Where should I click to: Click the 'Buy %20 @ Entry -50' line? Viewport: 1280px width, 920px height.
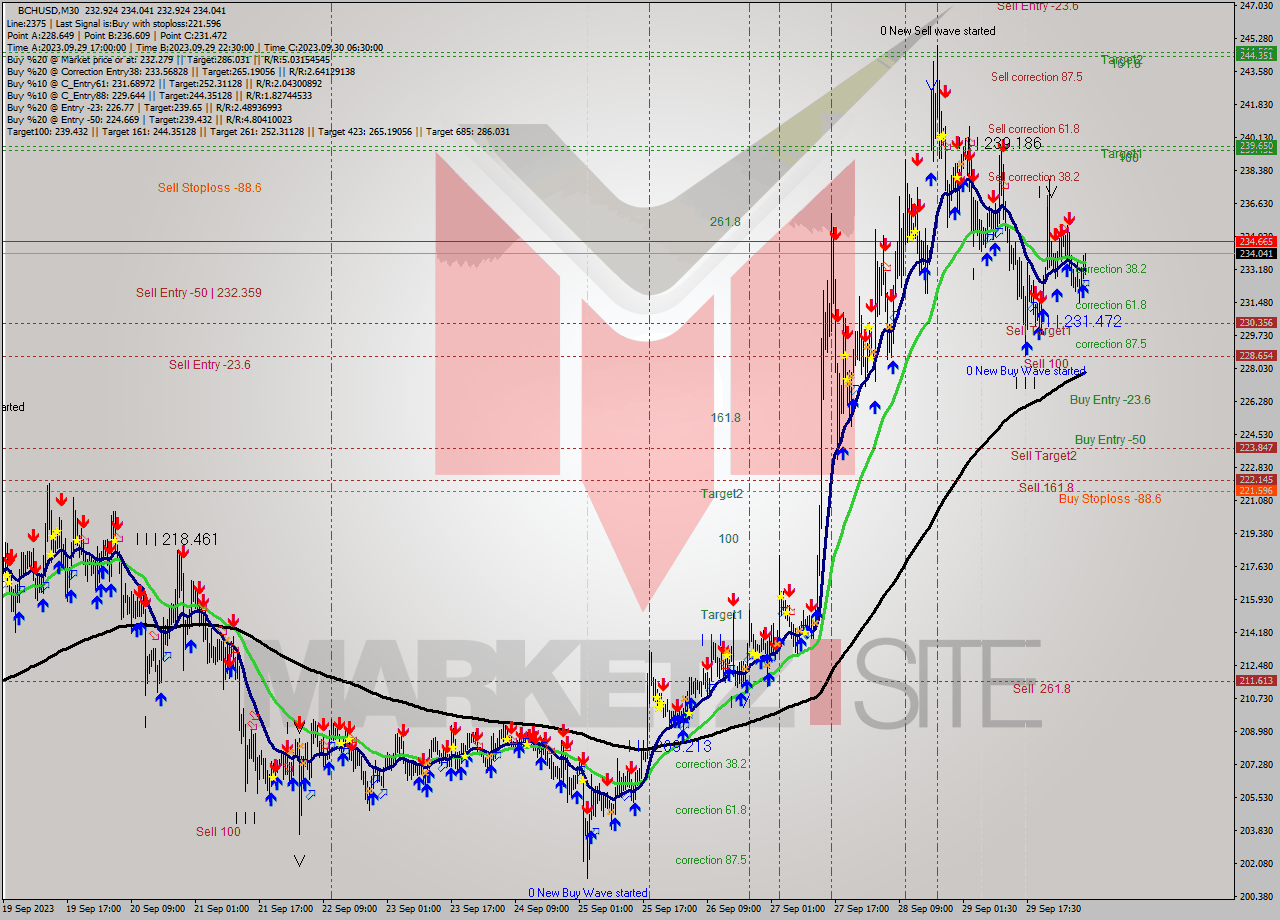(148, 119)
